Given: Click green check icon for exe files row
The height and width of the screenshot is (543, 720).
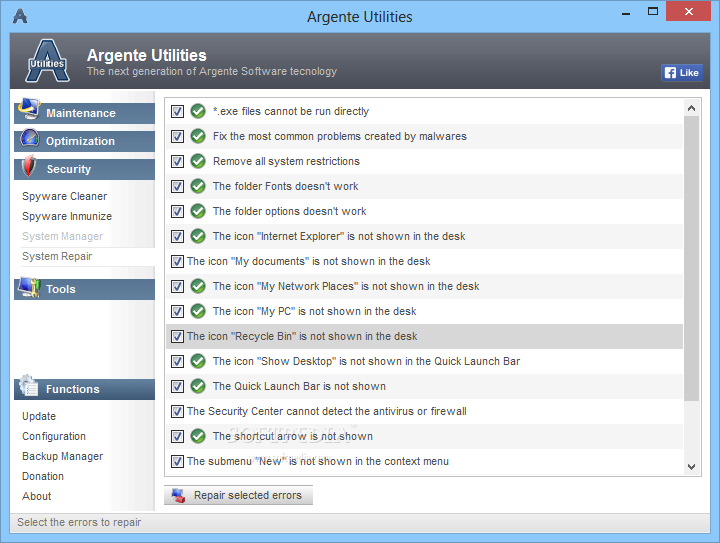Looking at the screenshot, I should coord(198,111).
